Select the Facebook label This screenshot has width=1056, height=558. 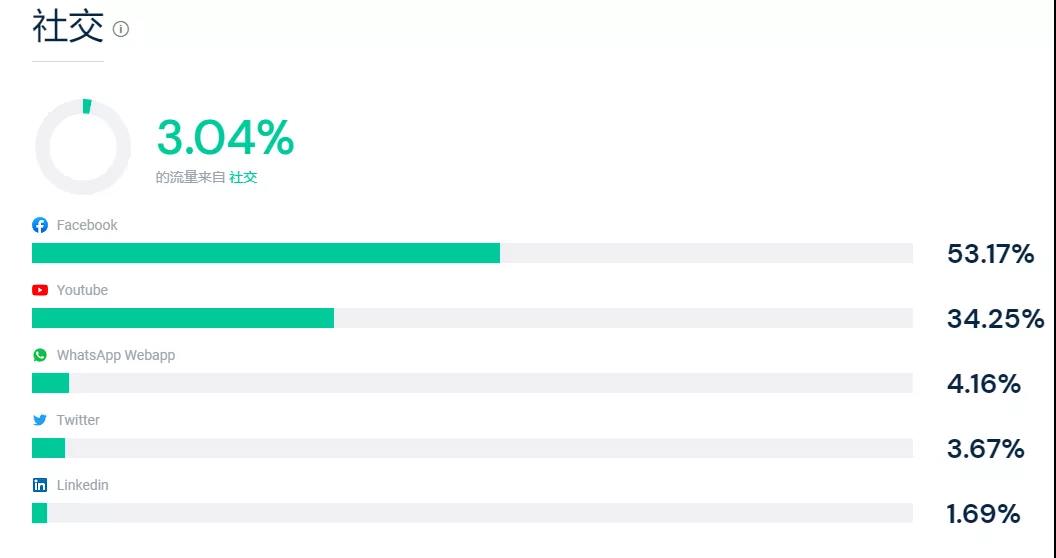click(87, 225)
